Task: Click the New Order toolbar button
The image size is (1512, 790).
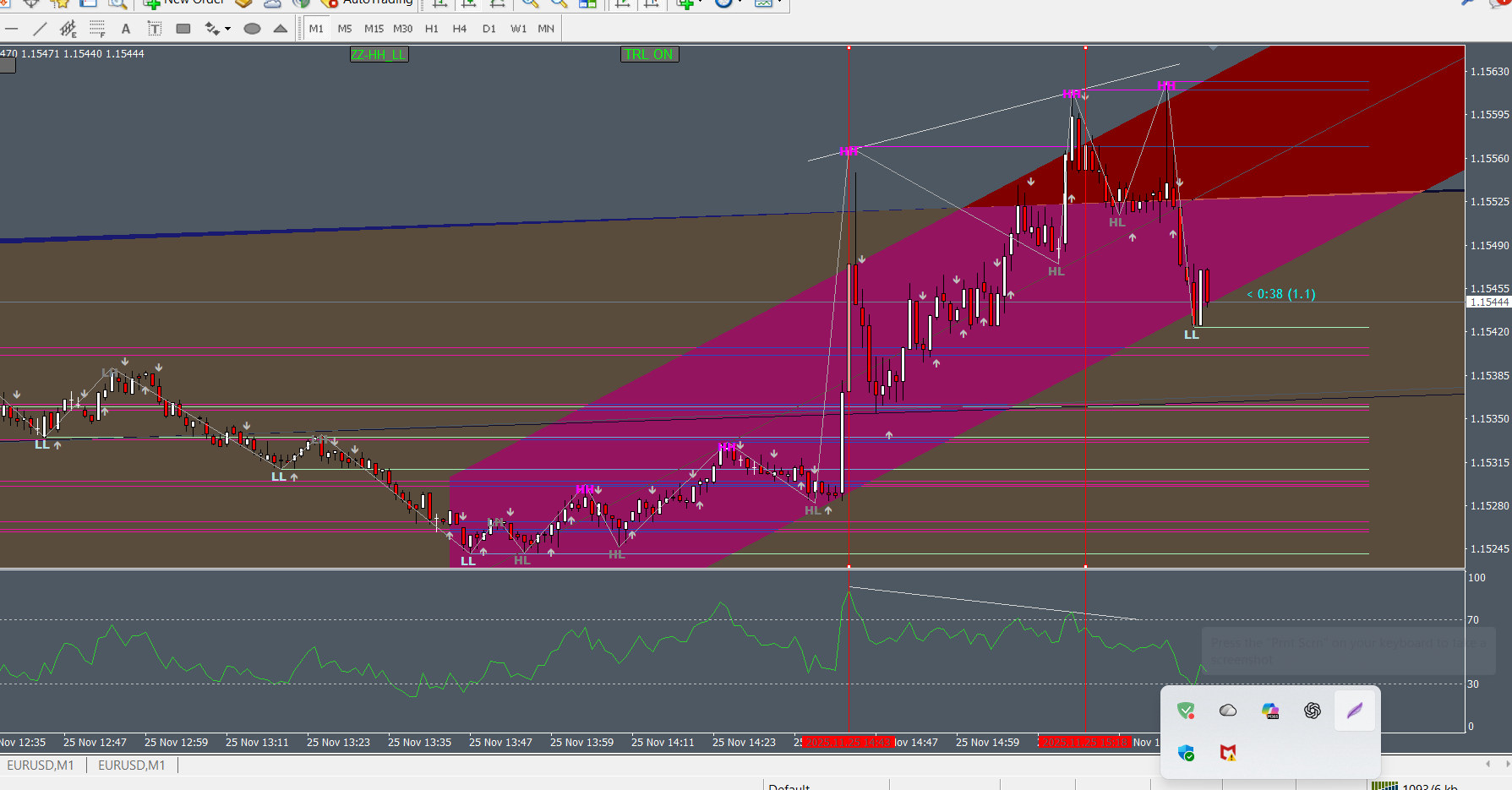Action: [184, 3]
